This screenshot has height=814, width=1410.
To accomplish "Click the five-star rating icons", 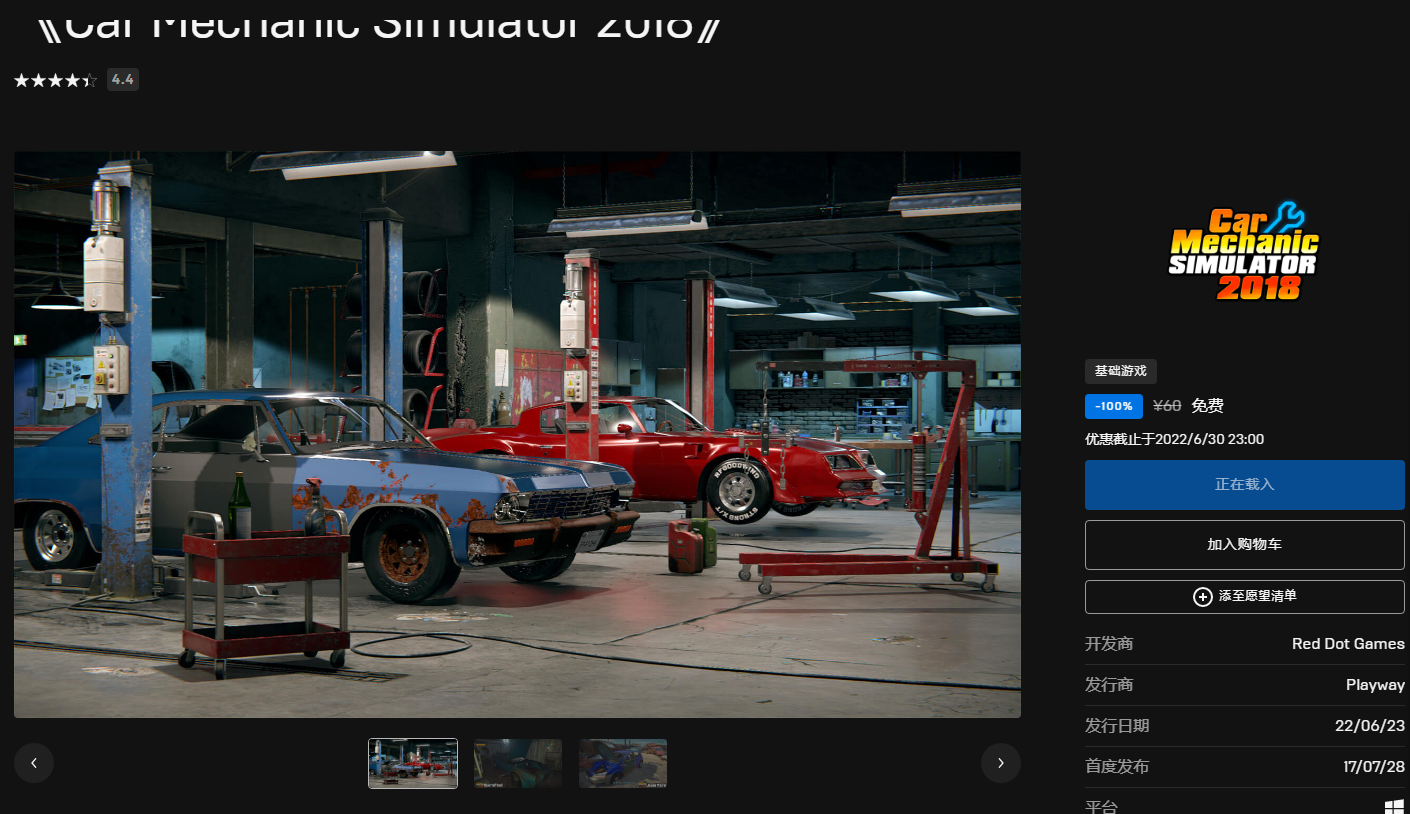I will click(56, 80).
